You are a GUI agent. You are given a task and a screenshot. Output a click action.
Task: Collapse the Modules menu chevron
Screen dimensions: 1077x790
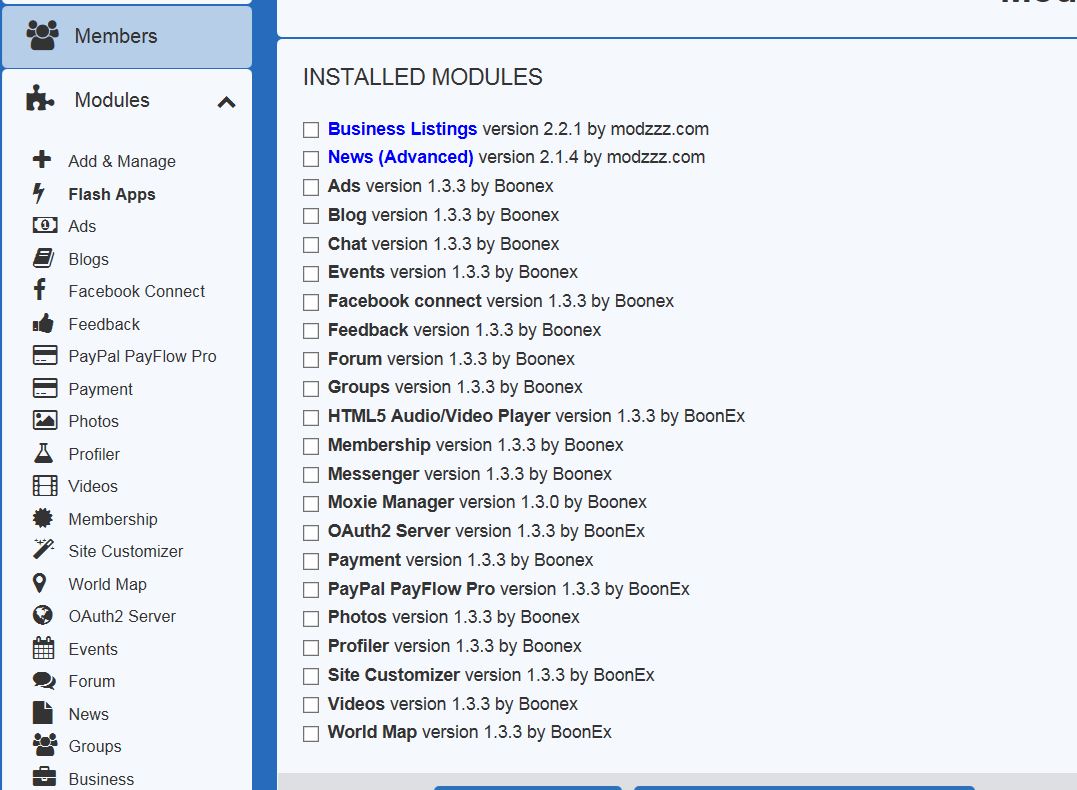227,102
